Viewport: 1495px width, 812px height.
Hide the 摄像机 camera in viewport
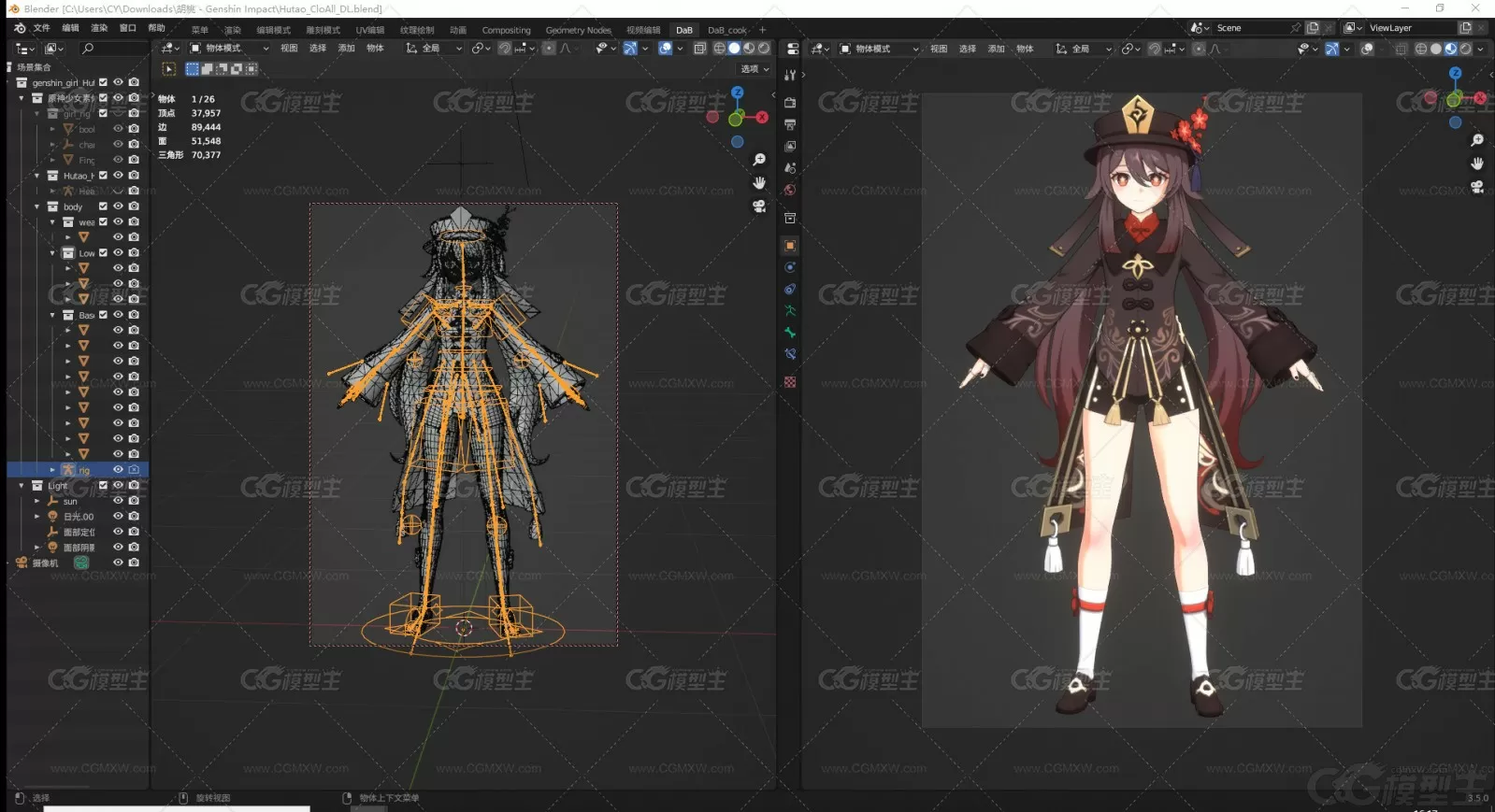pos(118,563)
